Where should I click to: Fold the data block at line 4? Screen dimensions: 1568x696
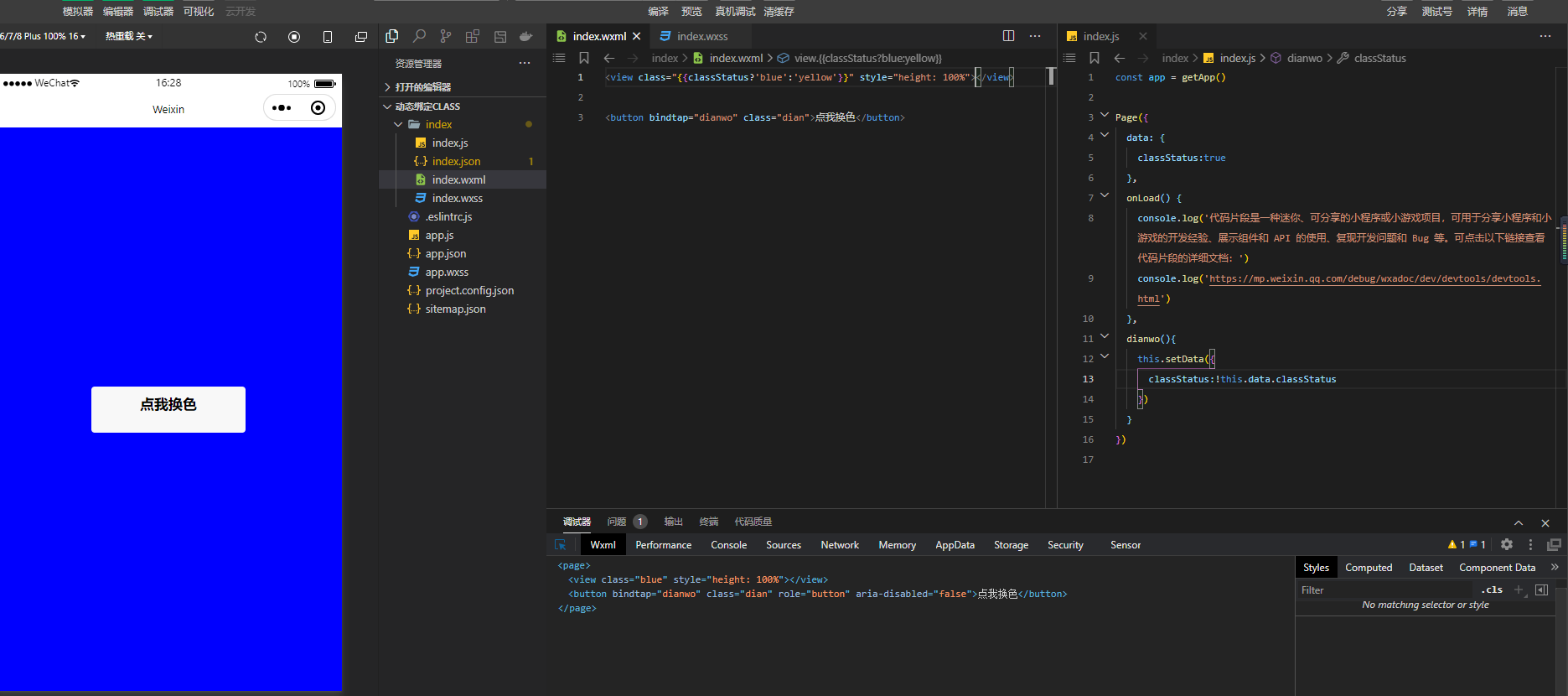pos(1105,136)
